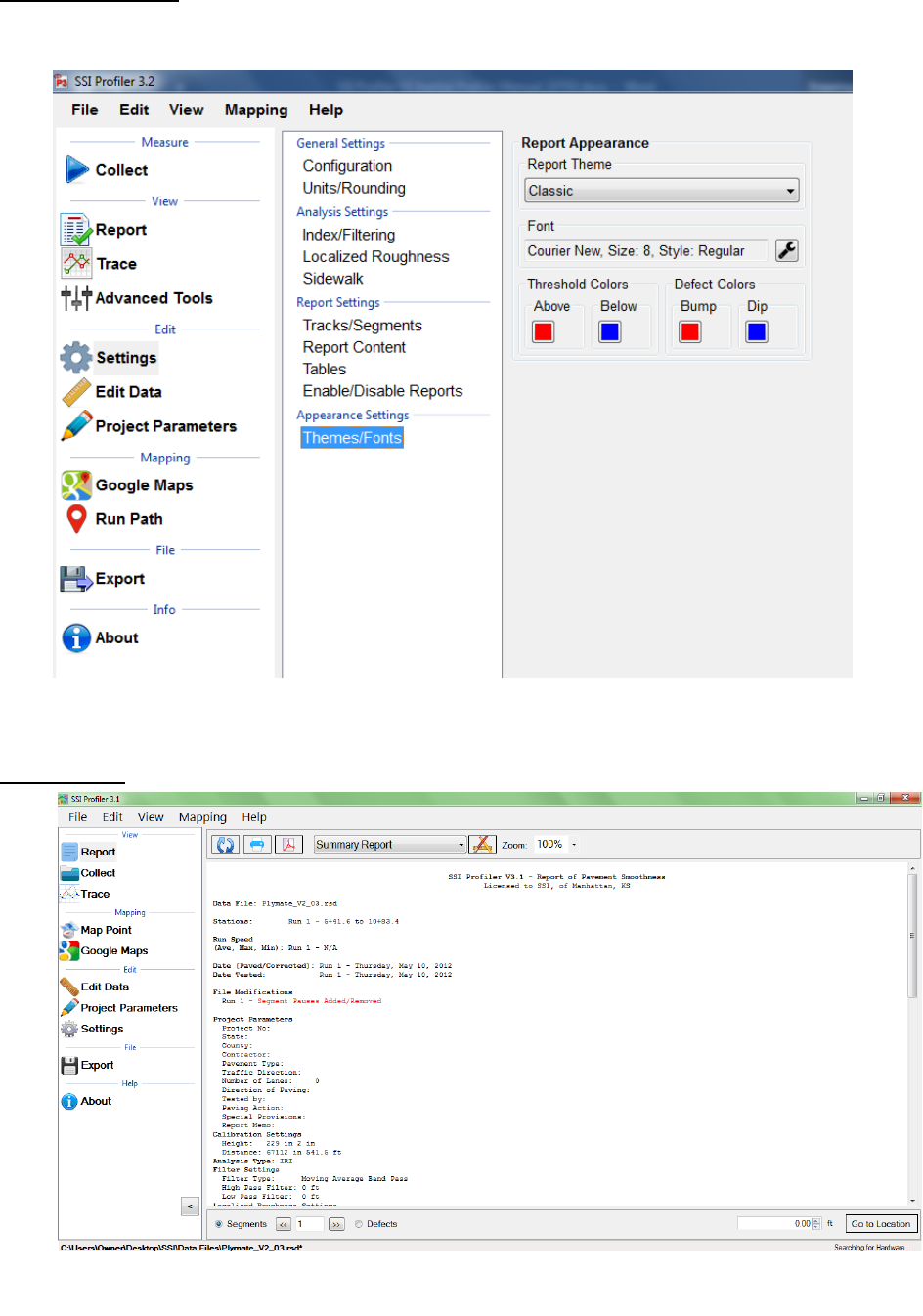Open File menu in SSI Profiler 3.2

(x=85, y=110)
